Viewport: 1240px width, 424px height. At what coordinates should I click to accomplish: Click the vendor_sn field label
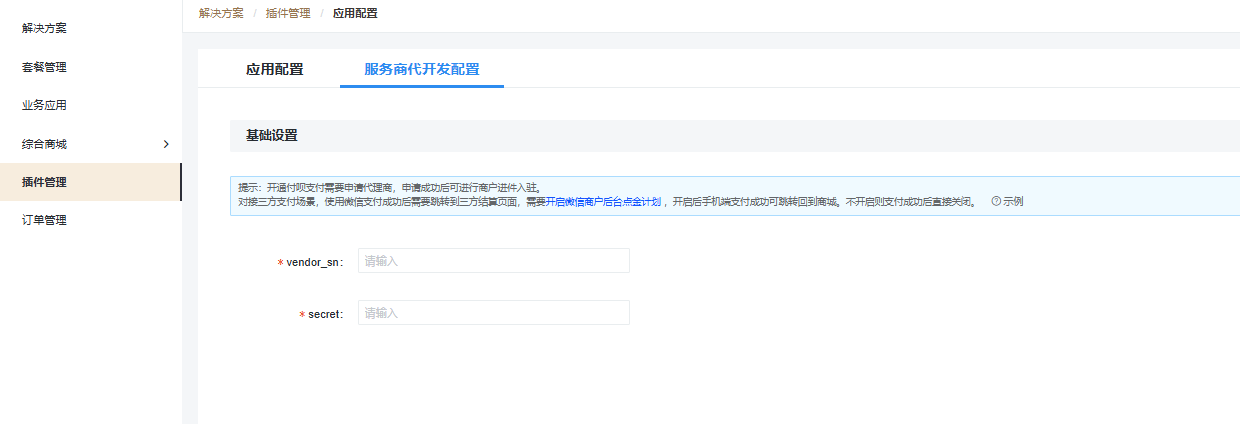pyautogui.click(x=314, y=262)
